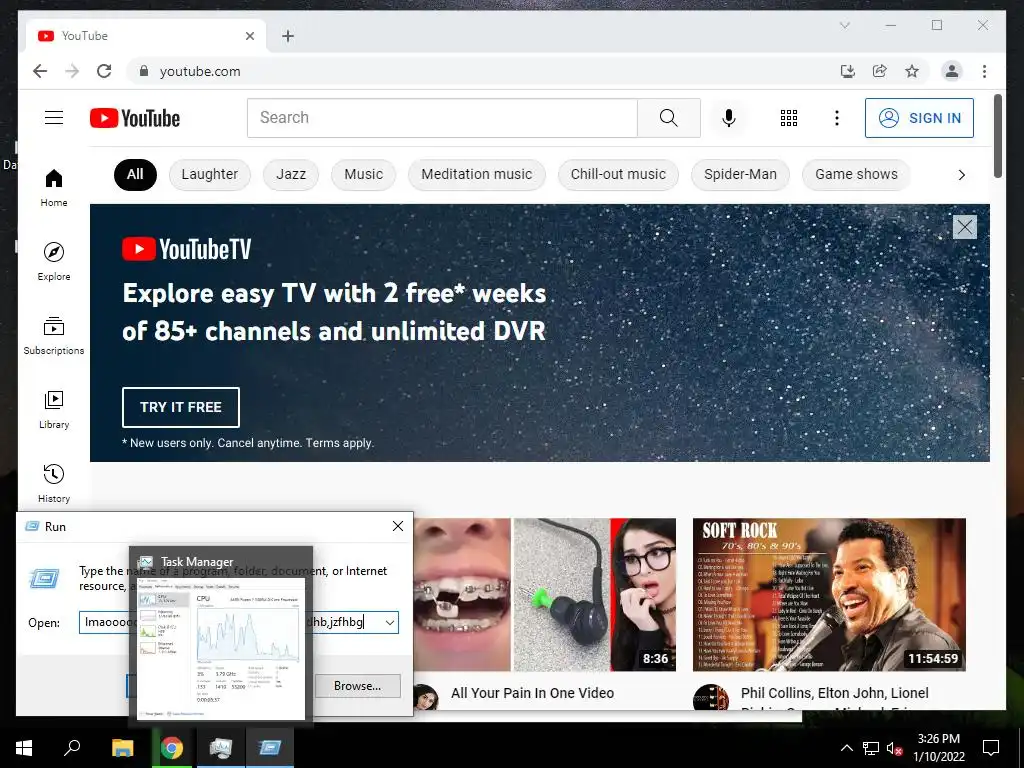Focus the YouTube search box
This screenshot has width=1024, height=768.
[x=442, y=118]
